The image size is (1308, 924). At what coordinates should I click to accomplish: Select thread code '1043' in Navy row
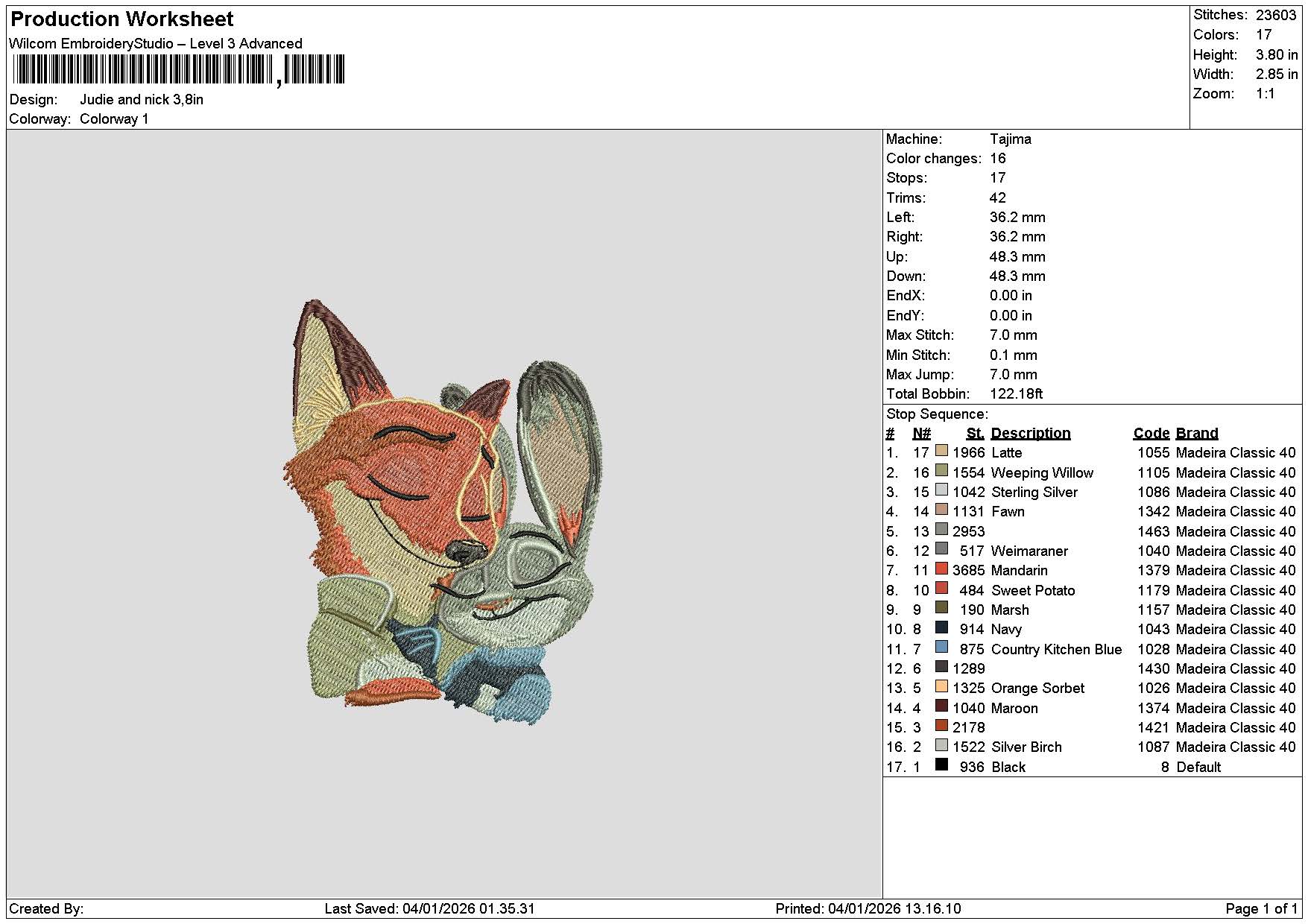pyautogui.click(x=1154, y=629)
